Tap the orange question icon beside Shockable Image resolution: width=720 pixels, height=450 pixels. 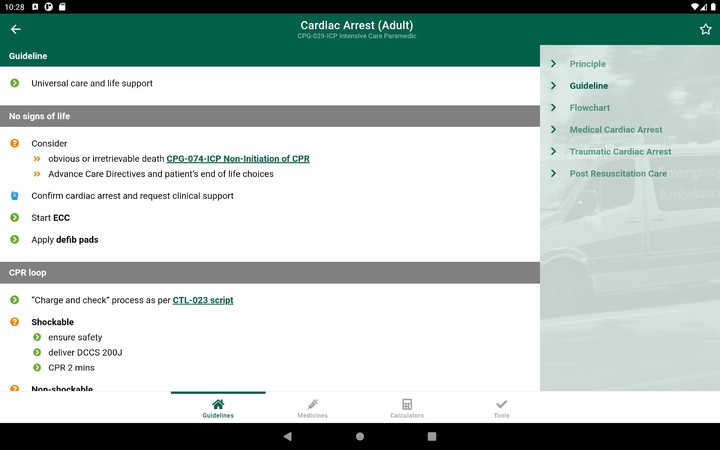15,322
